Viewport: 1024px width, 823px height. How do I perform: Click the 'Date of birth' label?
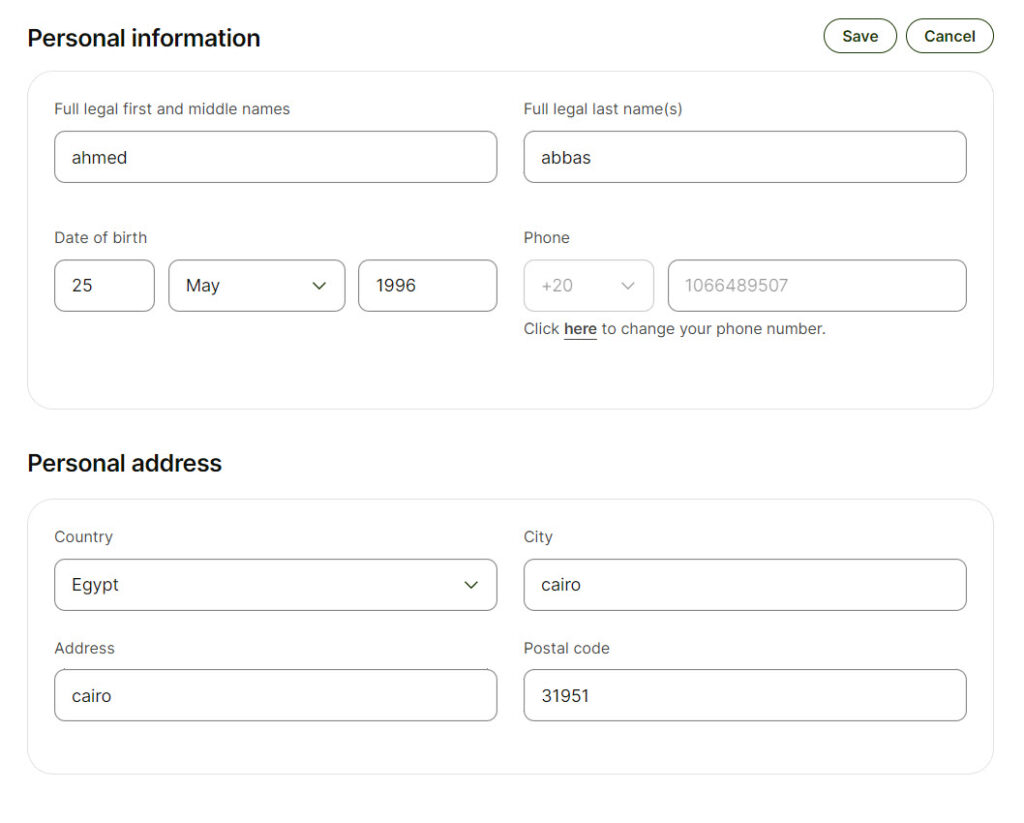click(101, 238)
